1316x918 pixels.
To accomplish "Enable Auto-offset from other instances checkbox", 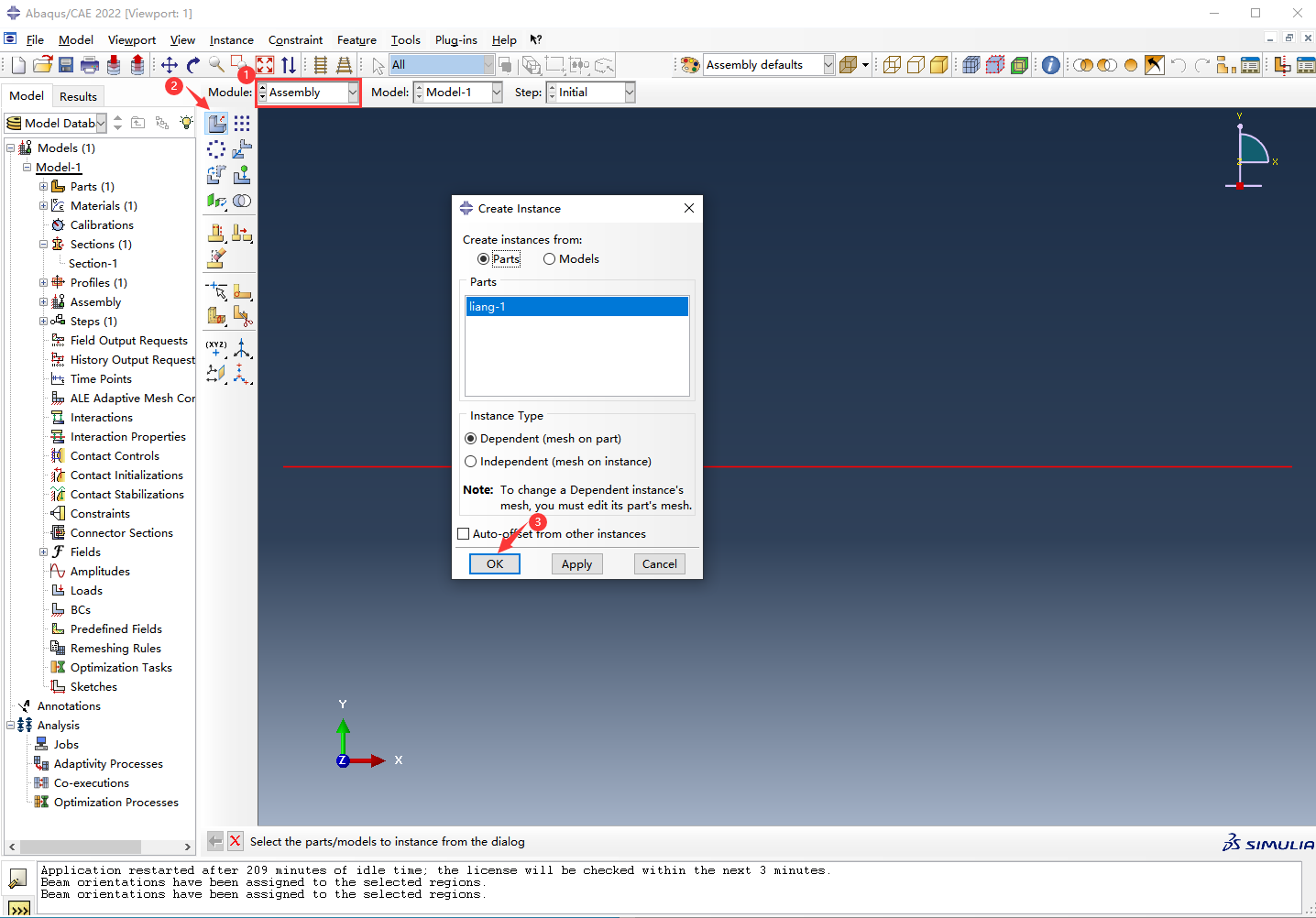I will point(464,534).
